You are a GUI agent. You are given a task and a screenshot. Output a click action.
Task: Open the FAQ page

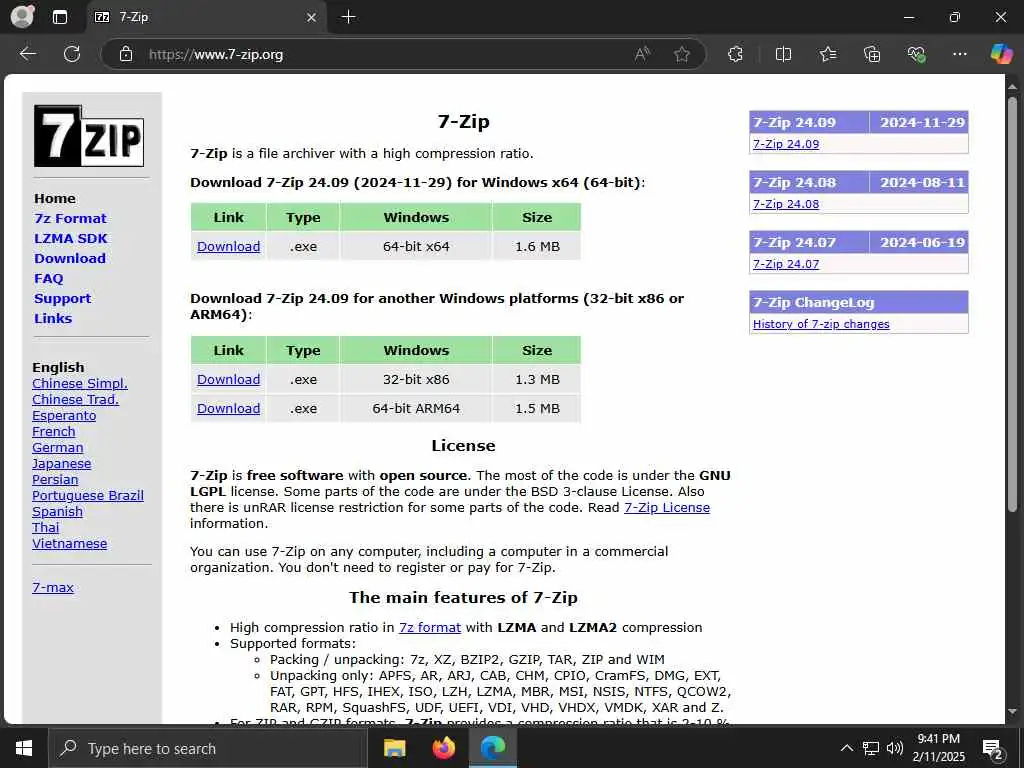coord(49,279)
